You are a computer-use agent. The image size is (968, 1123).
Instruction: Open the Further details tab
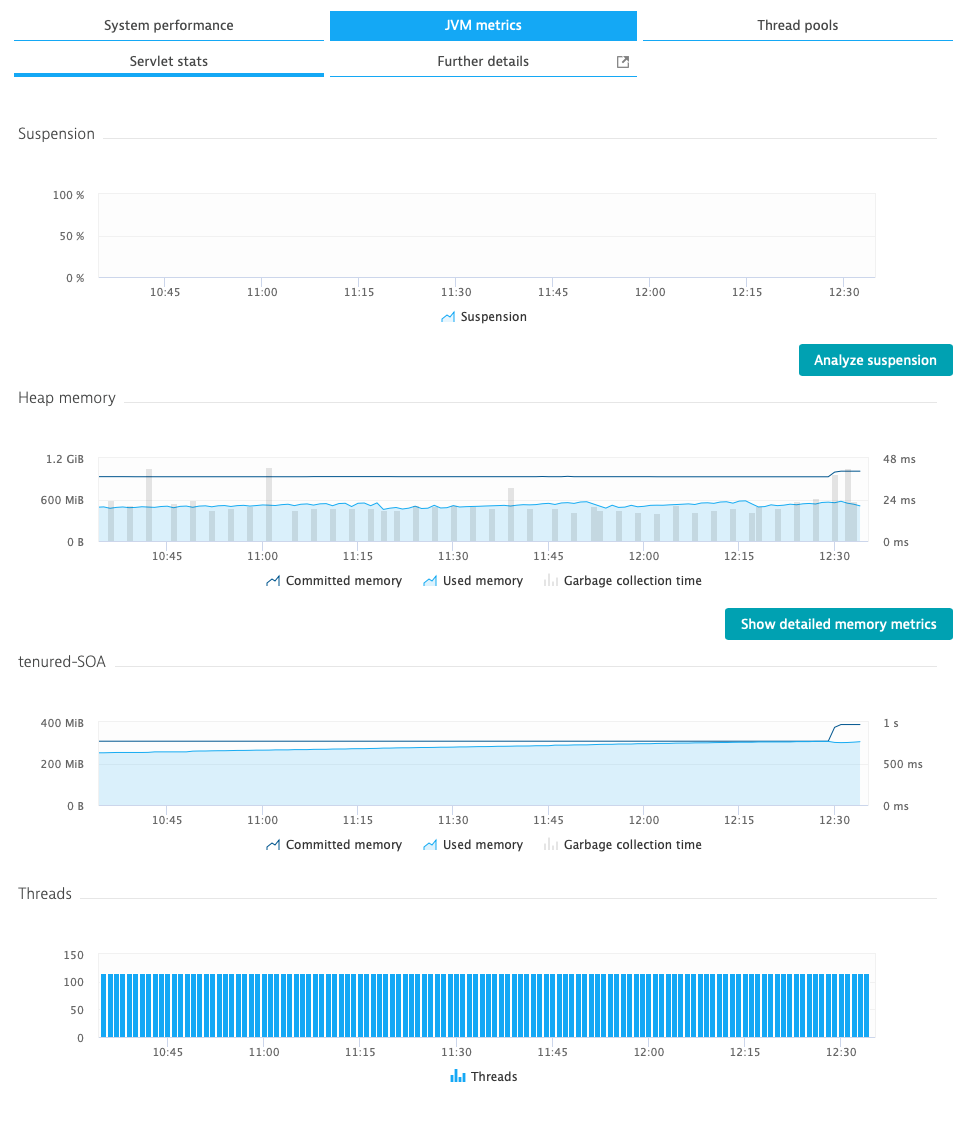pyautogui.click(x=483, y=62)
